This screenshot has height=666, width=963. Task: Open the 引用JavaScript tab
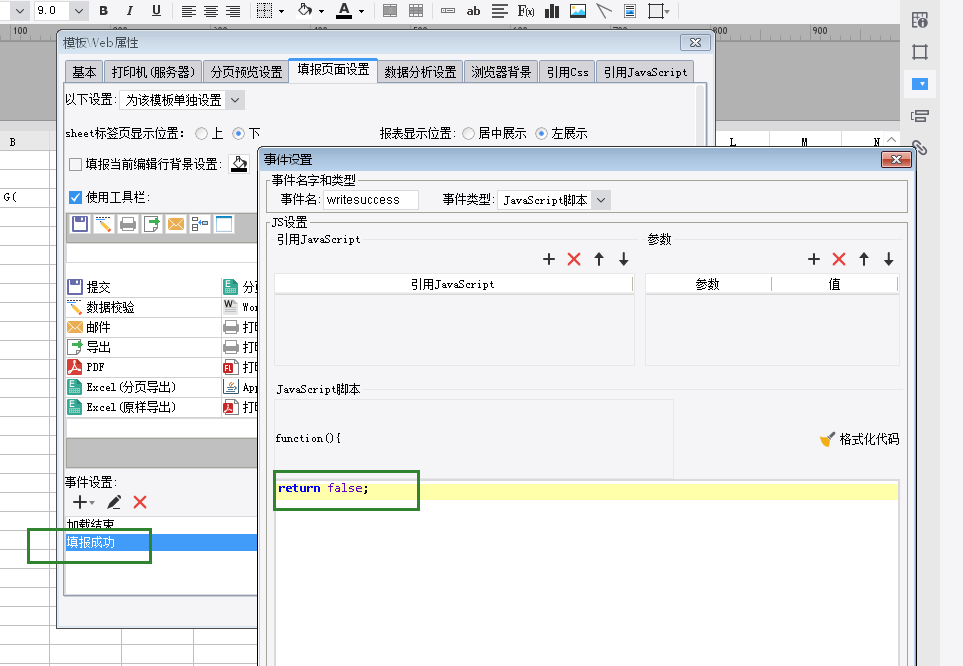645,72
